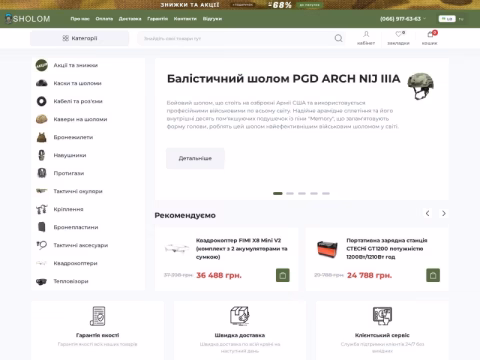Select the Бронепластини plate icon
This screenshot has height=360, width=480.
point(42,227)
